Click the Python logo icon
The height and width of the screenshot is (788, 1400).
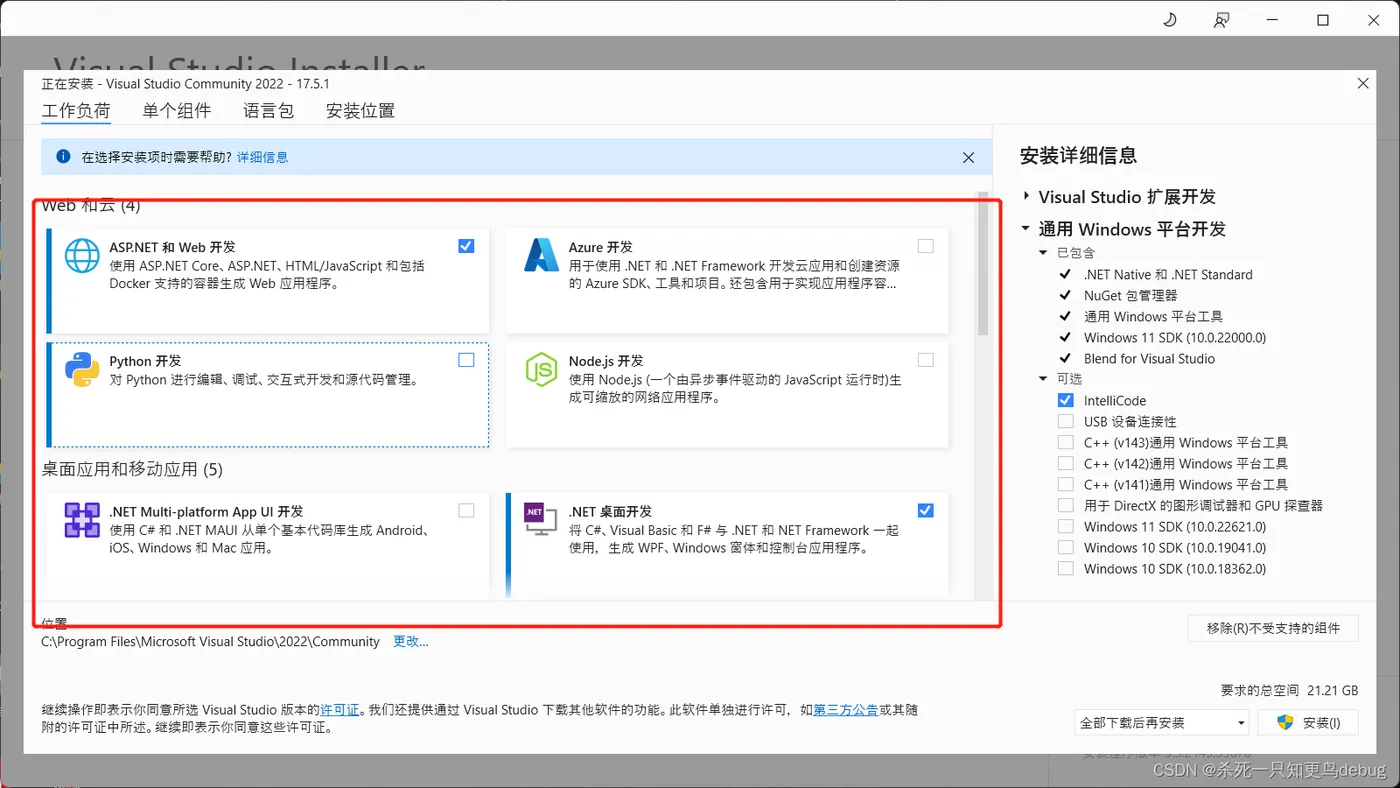(x=82, y=369)
